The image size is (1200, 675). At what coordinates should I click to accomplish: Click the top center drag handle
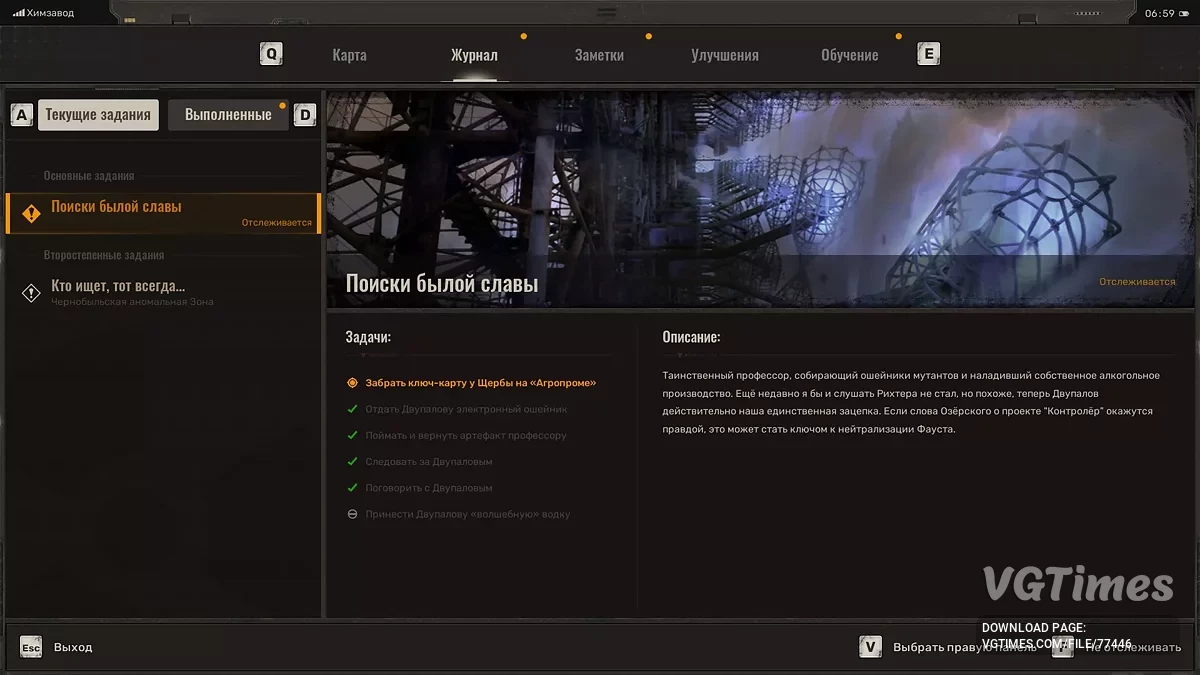(606, 13)
